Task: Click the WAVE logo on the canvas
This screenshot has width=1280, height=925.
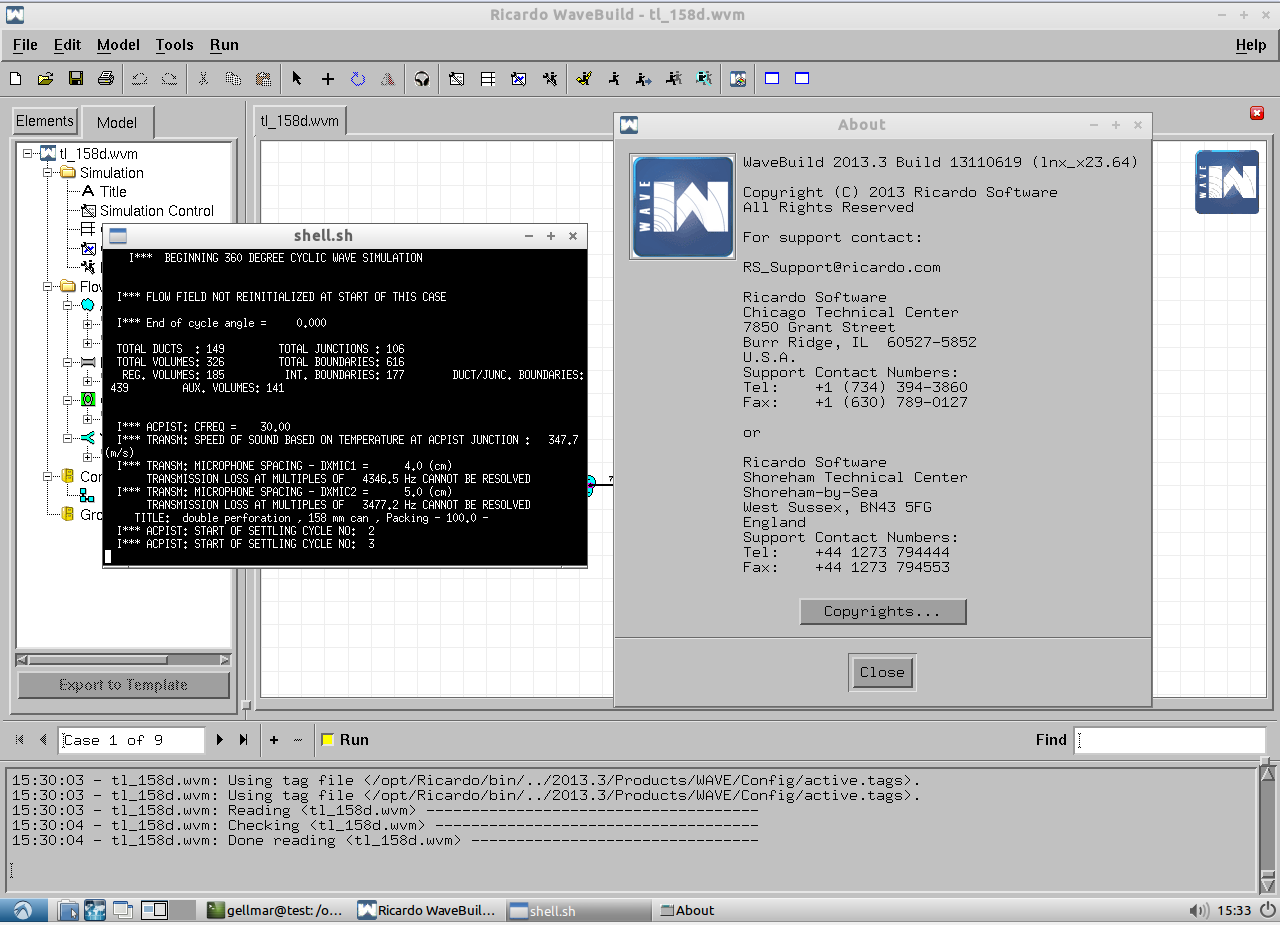Action: [x=1227, y=181]
